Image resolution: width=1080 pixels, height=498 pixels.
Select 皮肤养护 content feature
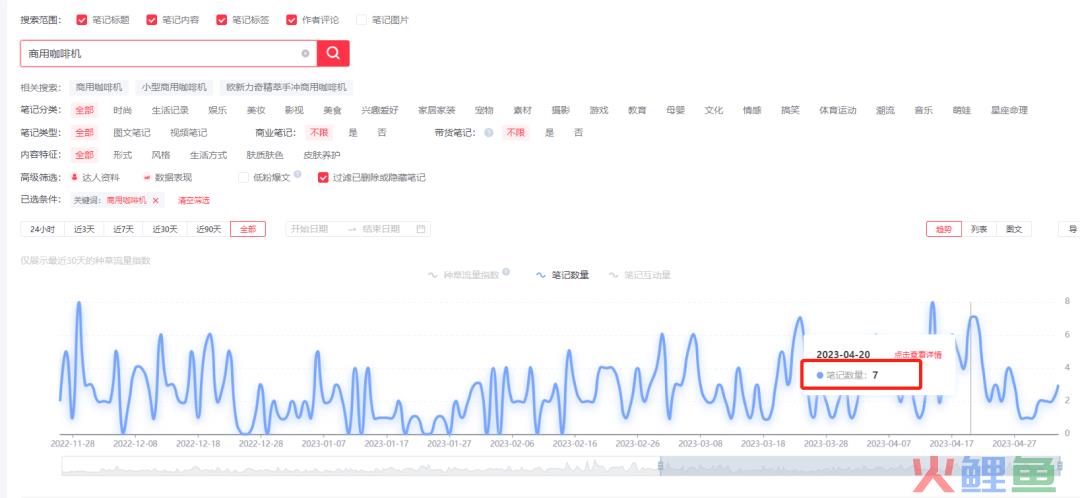[x=322, y=155]
